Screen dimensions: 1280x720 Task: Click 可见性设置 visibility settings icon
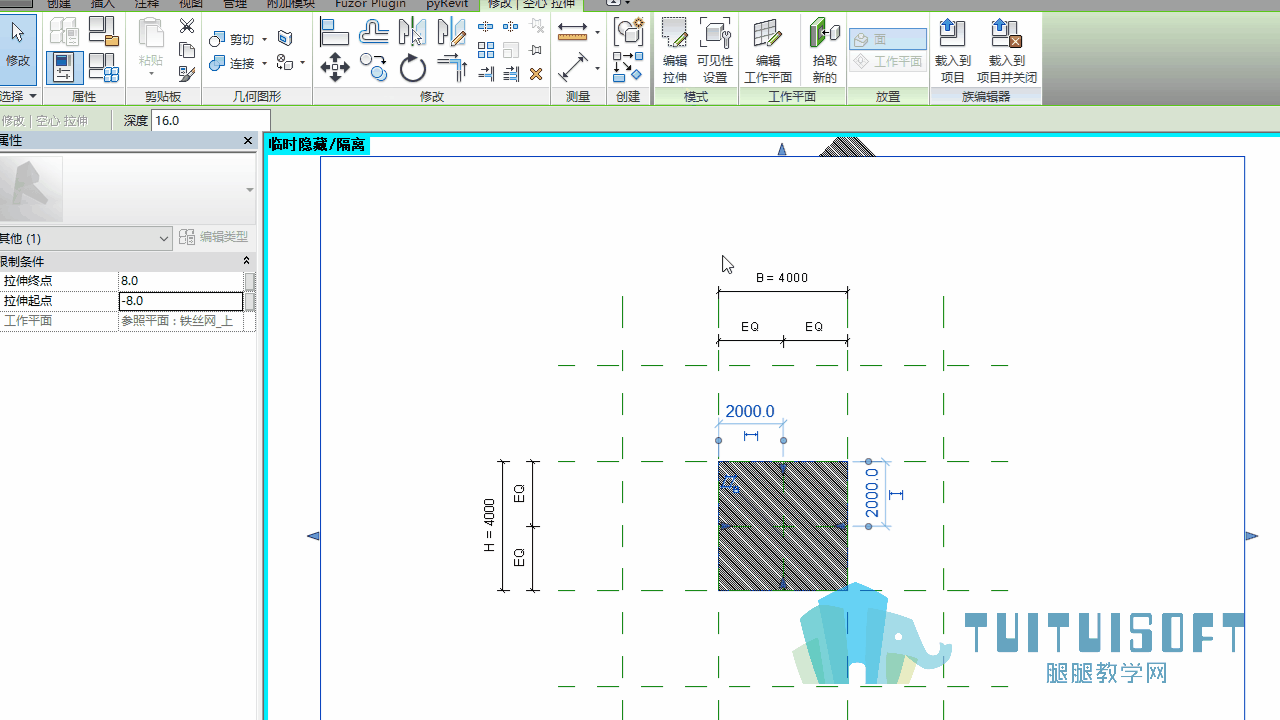(715, 51)
